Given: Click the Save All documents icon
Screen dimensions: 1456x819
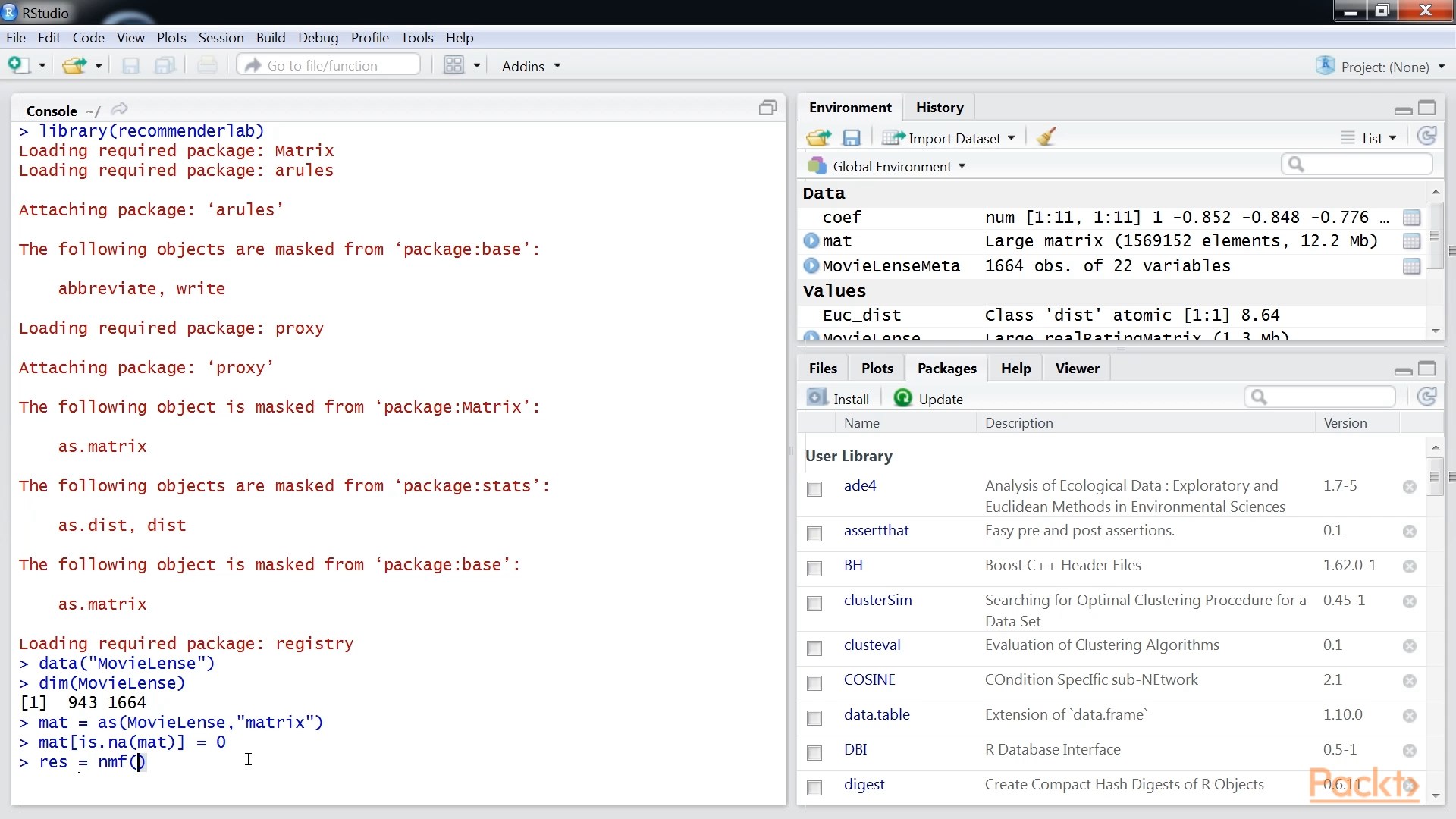Looking at the screenshot, I should tap(165, 66).
